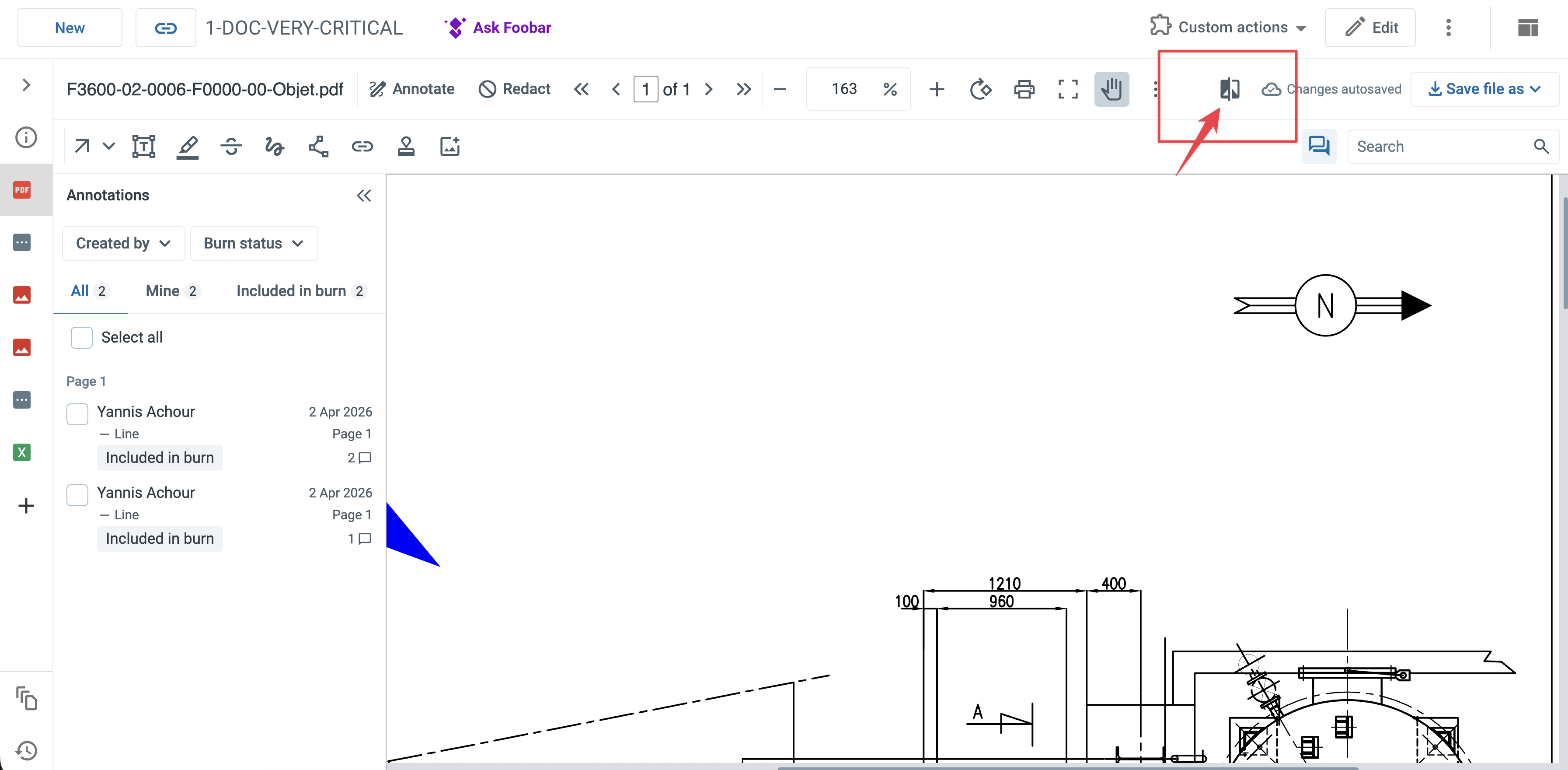Viewport: 1568px width, 770px height.
Task: Switch to Included in burn tab
Action: click(302, 291)
